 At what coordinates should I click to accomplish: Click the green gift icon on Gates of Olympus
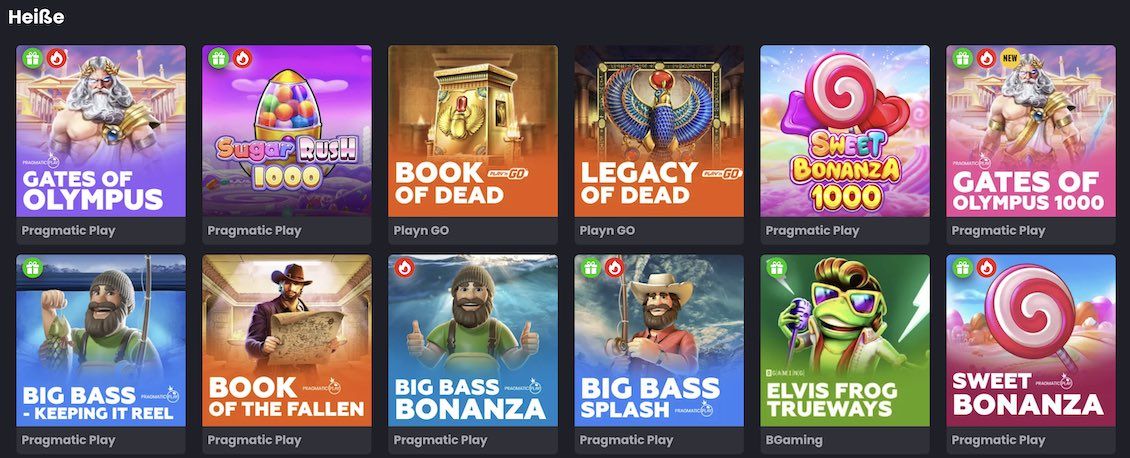tap(32, 58)
